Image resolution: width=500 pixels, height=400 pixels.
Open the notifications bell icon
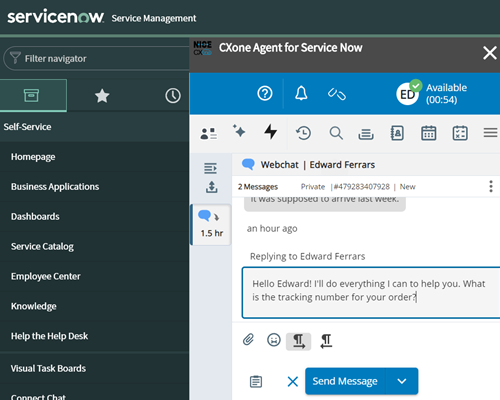(301, 93)
